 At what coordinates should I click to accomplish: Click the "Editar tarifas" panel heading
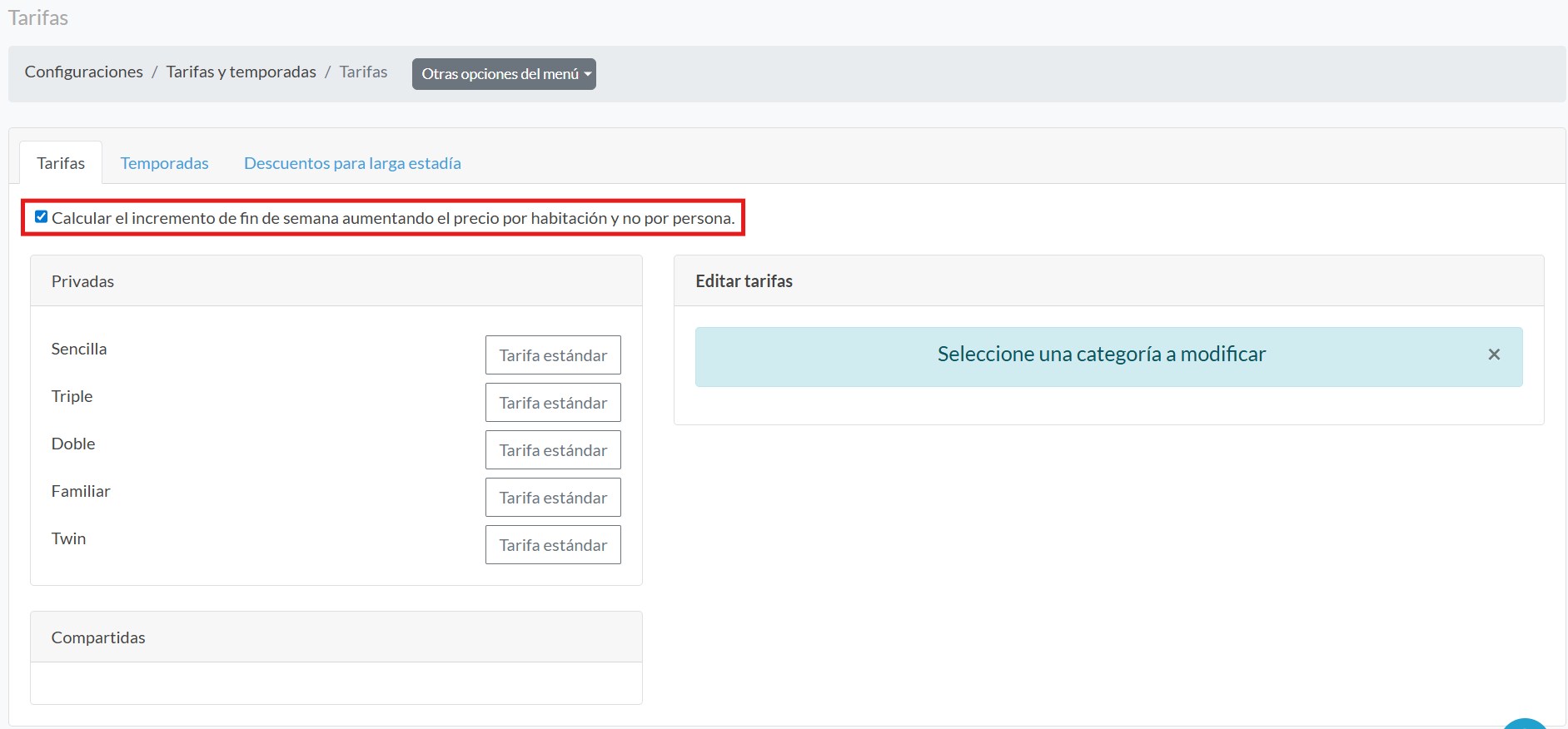[x=744, y=281]
